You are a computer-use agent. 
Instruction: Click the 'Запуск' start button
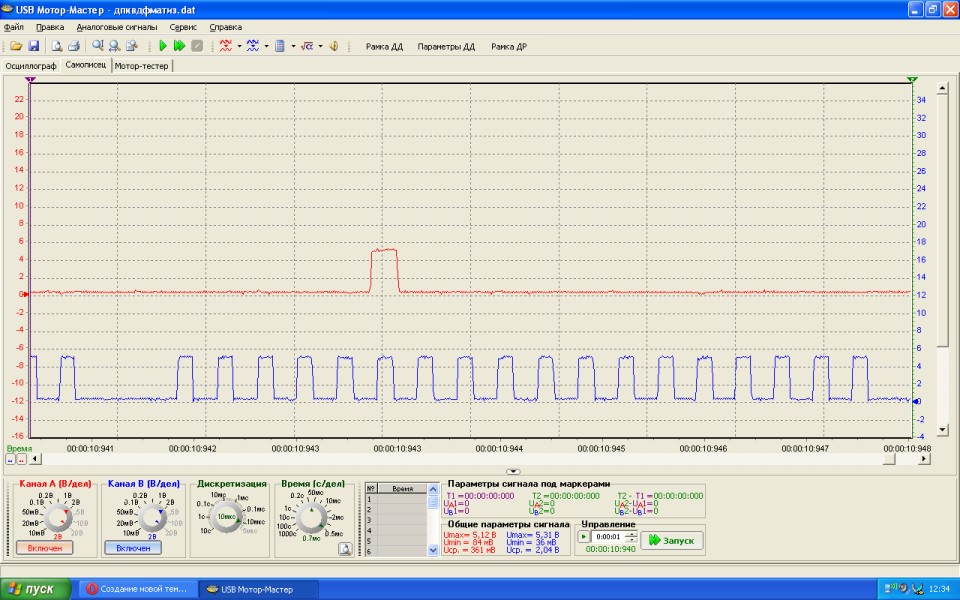tap(672, 540)
